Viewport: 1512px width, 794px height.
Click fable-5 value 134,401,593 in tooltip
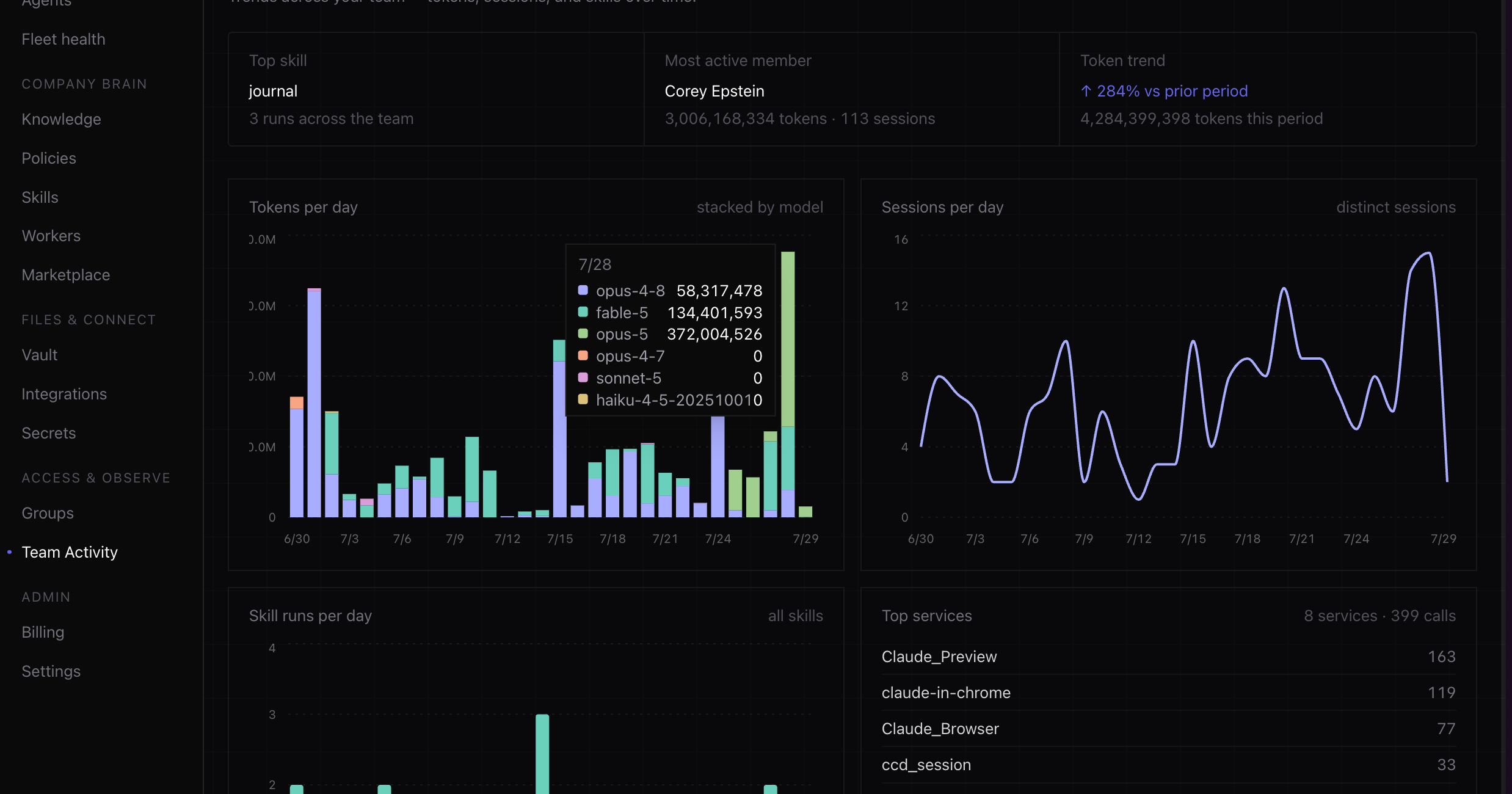point(714,313)
